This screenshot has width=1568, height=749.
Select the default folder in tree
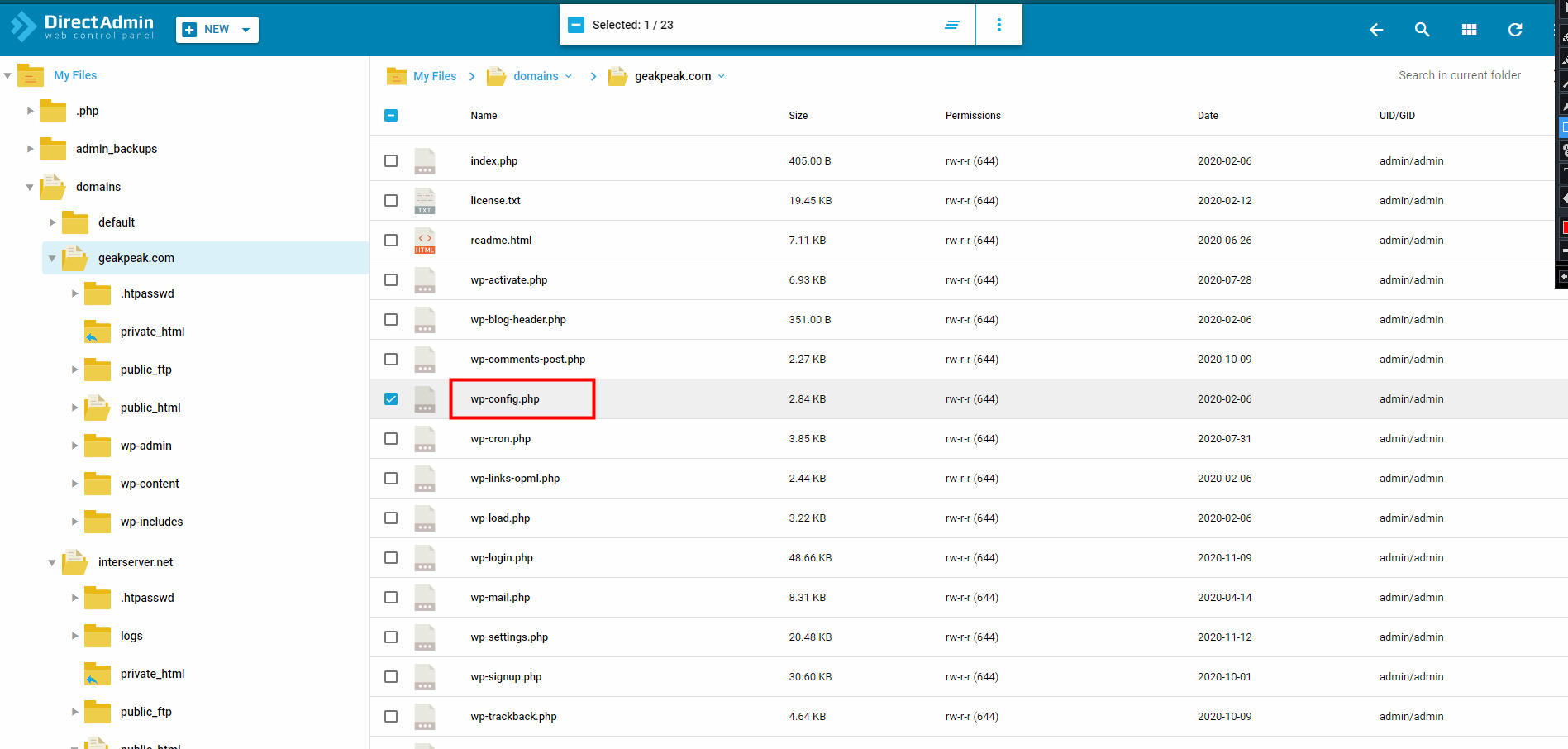(117, 222)
